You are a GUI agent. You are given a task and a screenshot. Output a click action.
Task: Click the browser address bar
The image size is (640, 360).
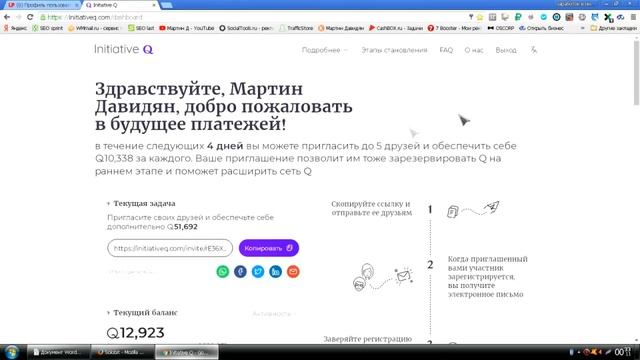[253, 17]
